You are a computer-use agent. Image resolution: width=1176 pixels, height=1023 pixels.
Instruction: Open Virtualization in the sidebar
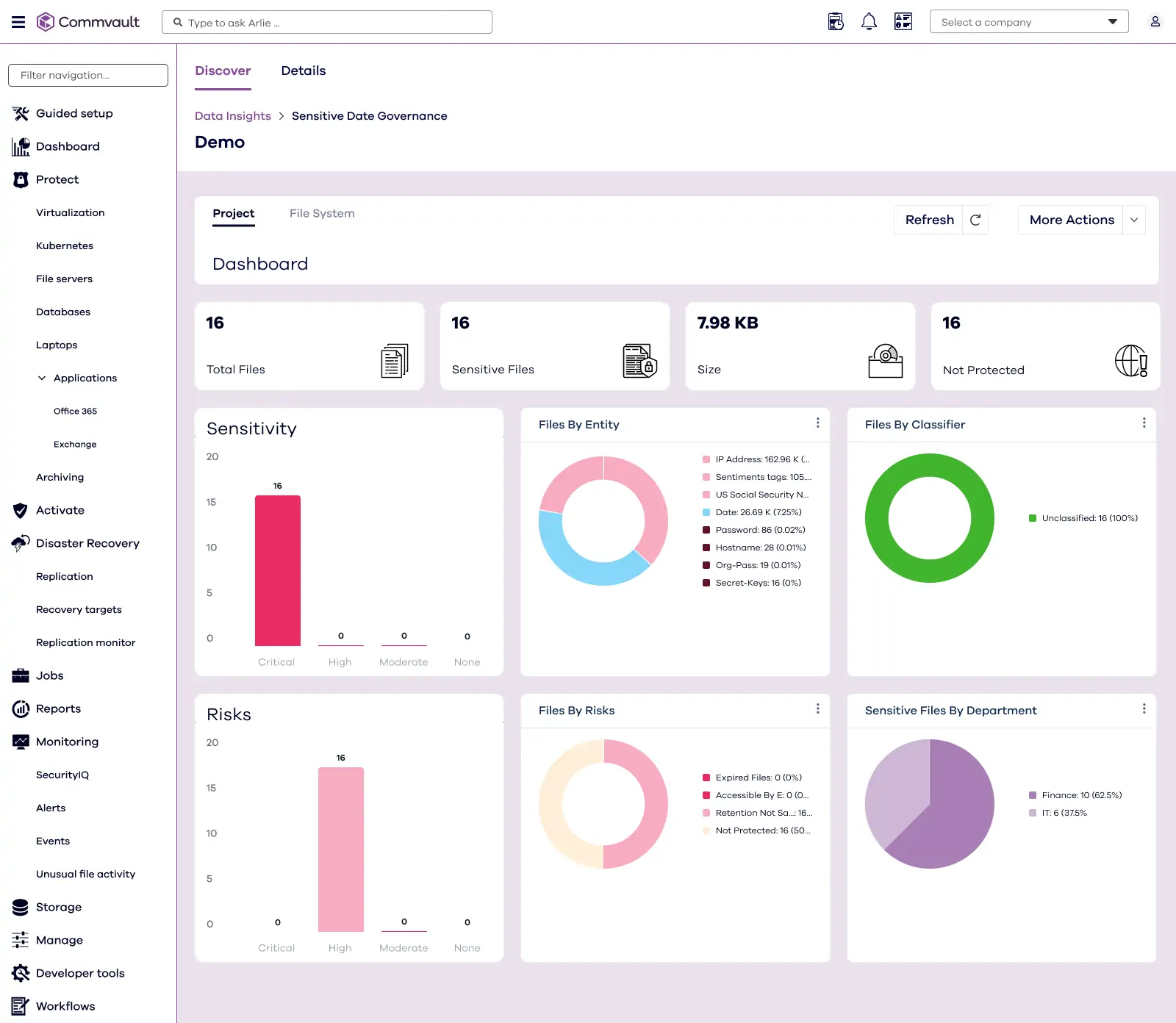[x=71, y=212]
